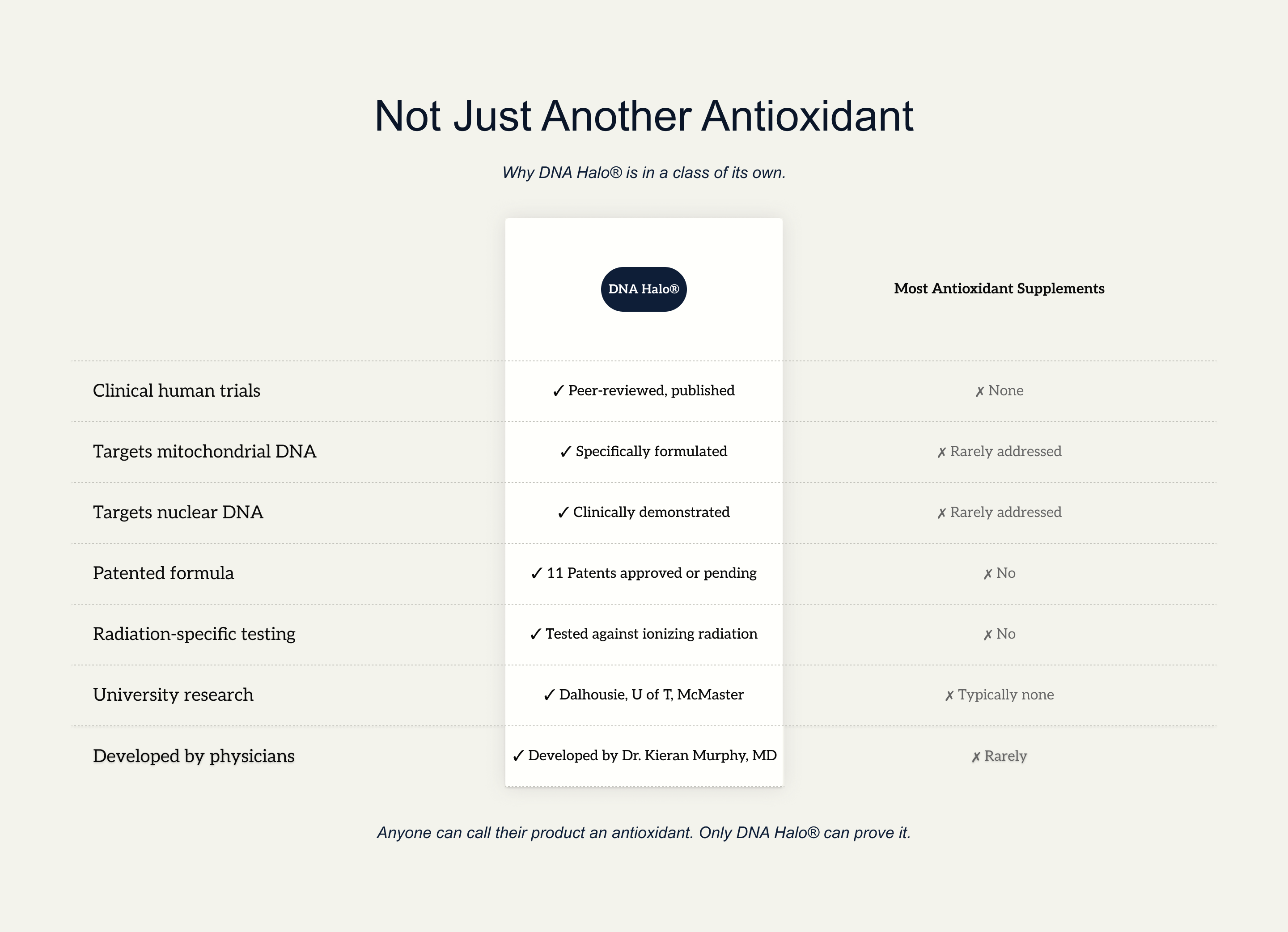Click "Developed by Dr. Kieran Murphy, MD" text
This screenshot has width=1288, height=932.
pyautogui.click(x=652, y=755)
